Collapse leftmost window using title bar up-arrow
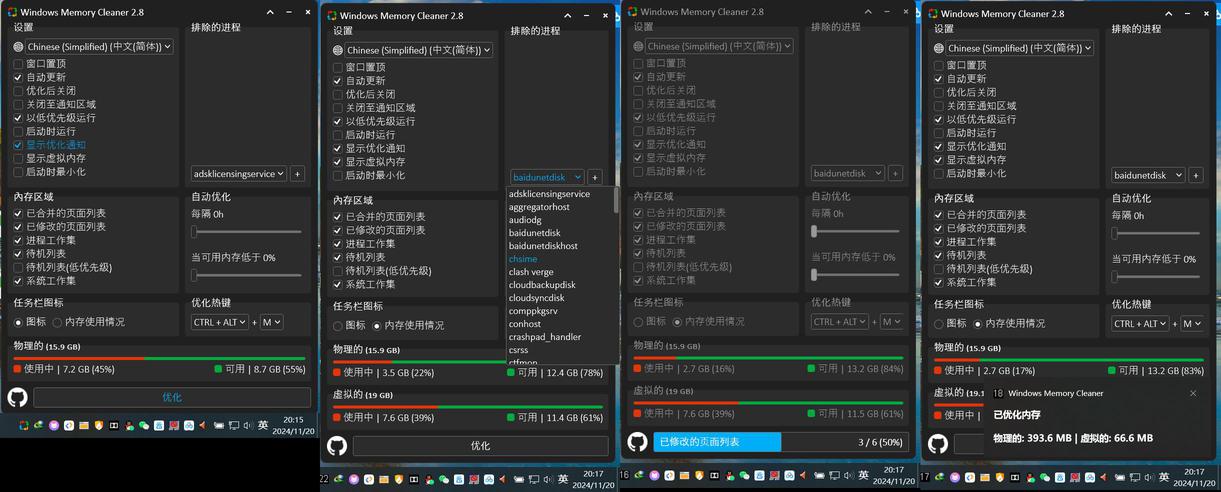The height and width of the screenshot is (492, 1221). pos(271,12)
